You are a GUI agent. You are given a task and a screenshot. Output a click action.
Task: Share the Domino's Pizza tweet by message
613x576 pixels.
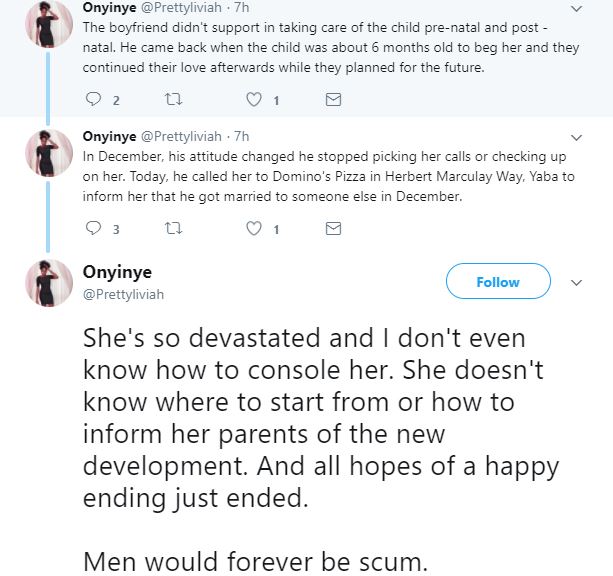(335, 229)
